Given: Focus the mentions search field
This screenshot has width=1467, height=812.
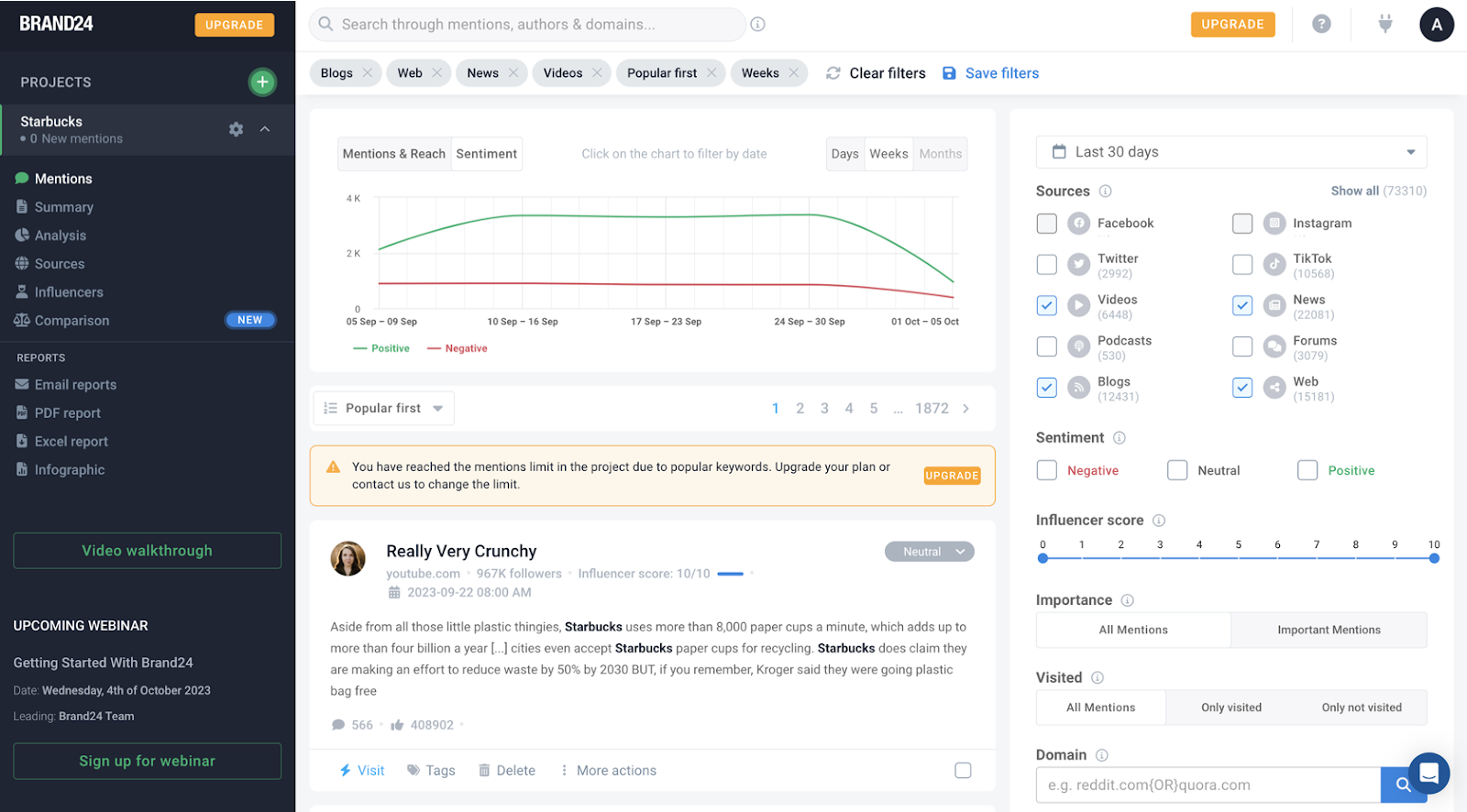Looking at the screenshot, I should 528,25.
